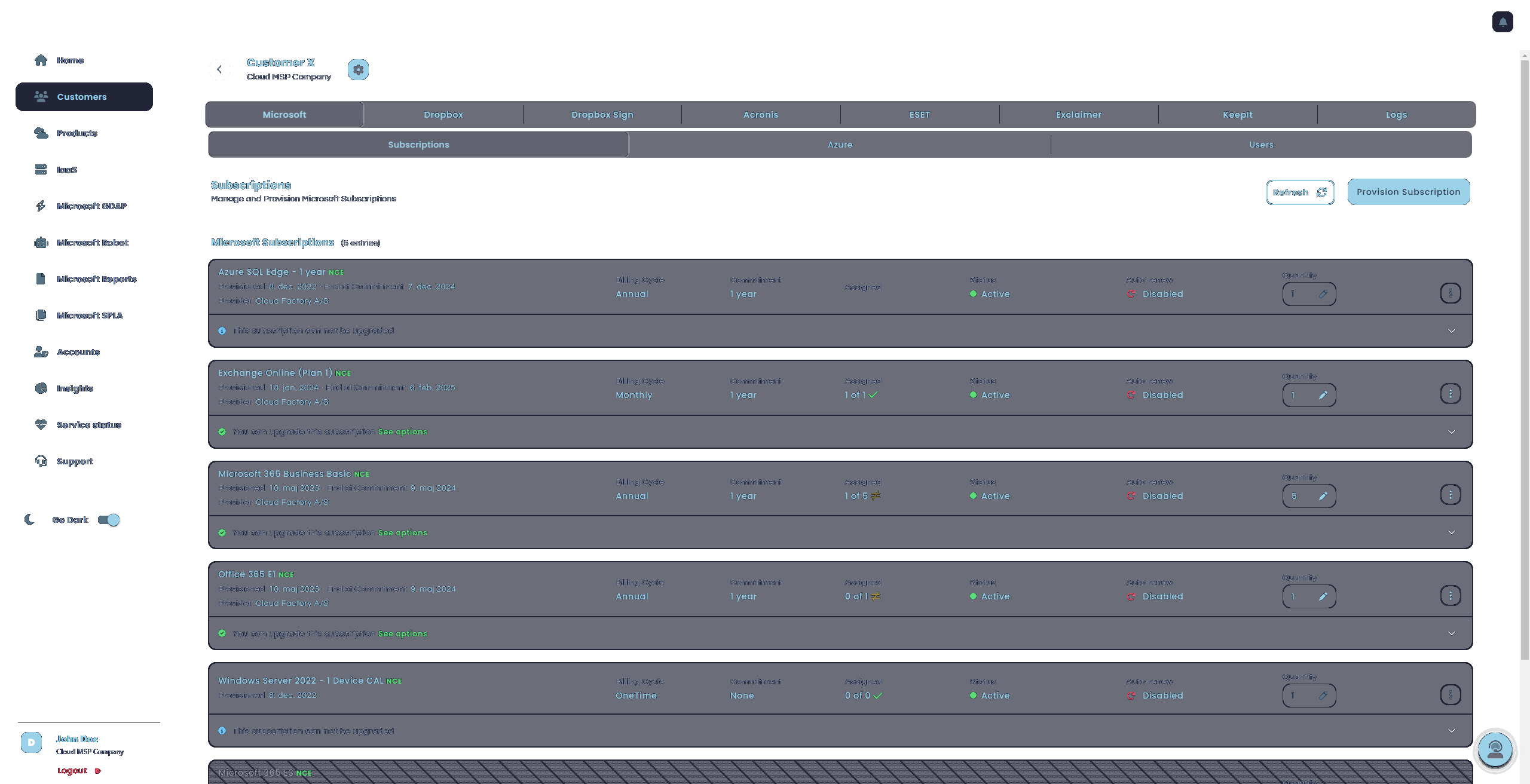Viewport: 1530px width, 784px height.
Task: Click the 'Exchange Online (Plan 1)' subscription name
Action: tap(275, 373)
